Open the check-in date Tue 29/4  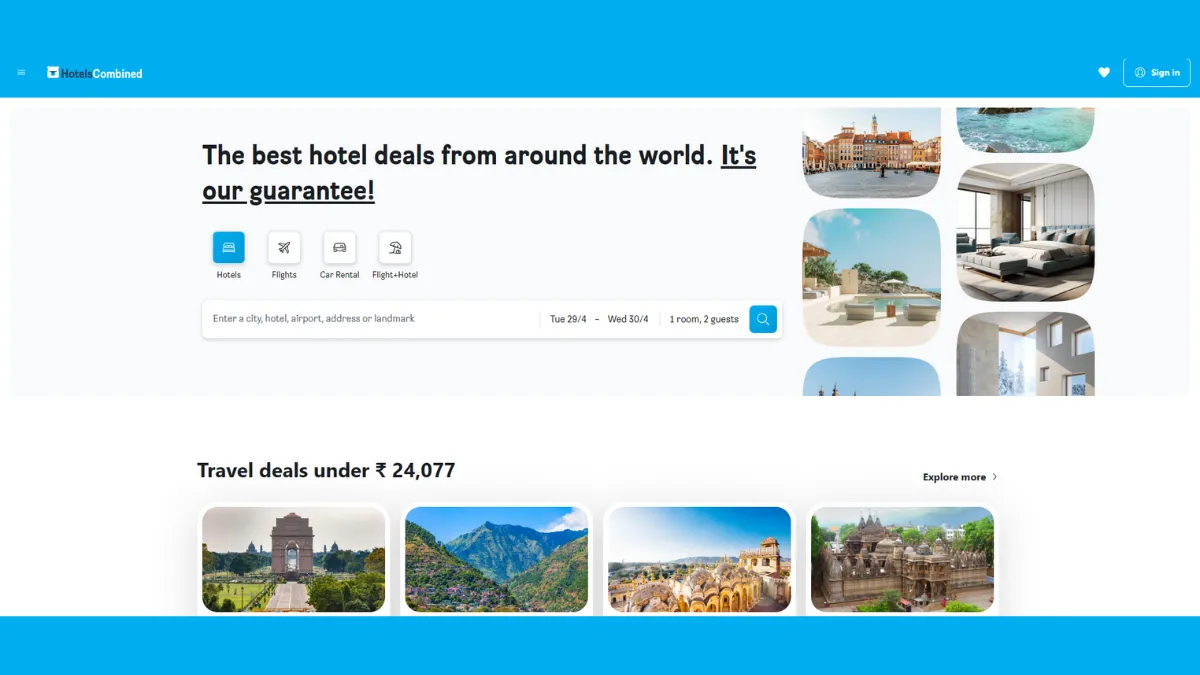568,319
